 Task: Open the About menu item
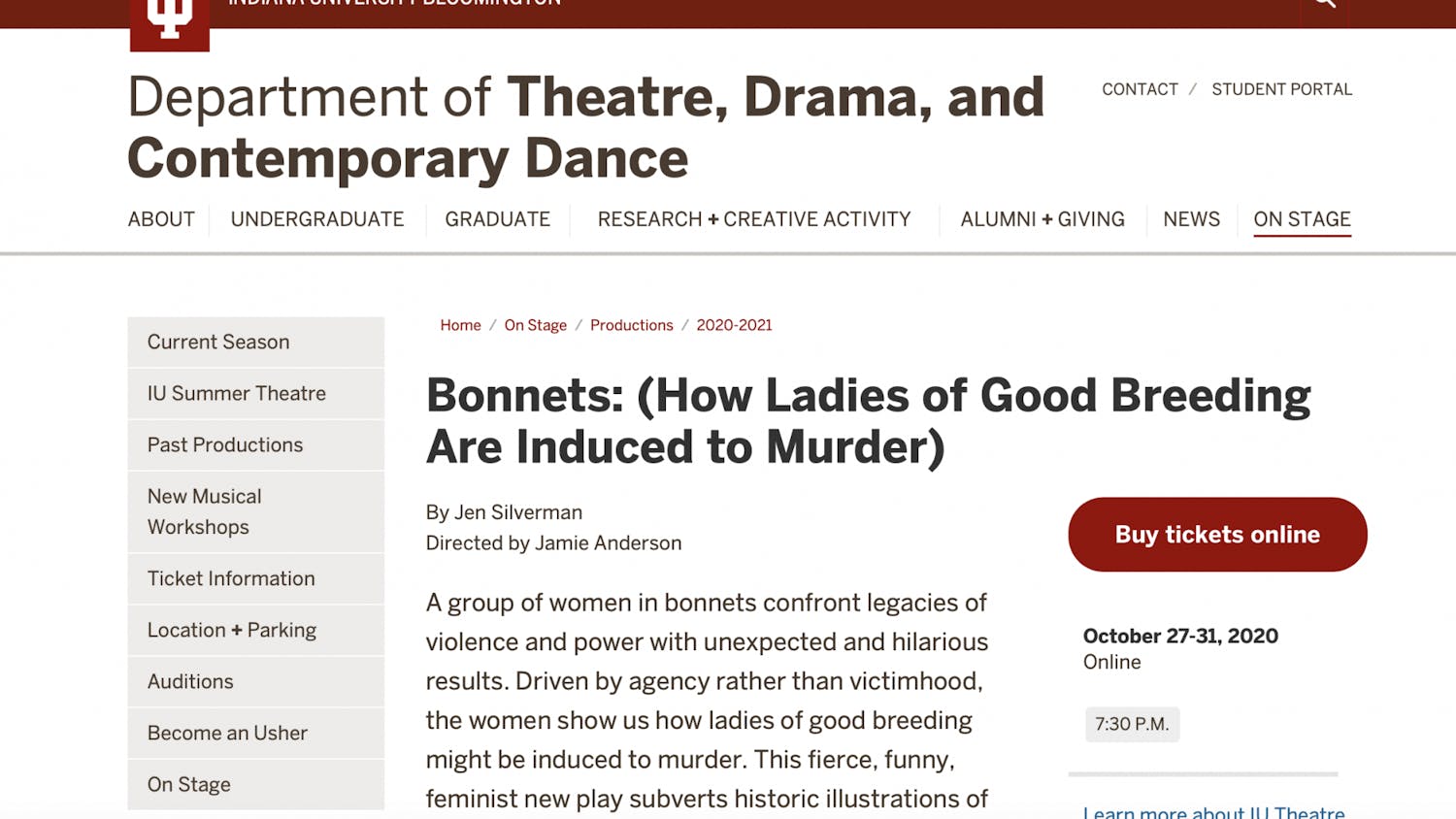coord(161,219)
